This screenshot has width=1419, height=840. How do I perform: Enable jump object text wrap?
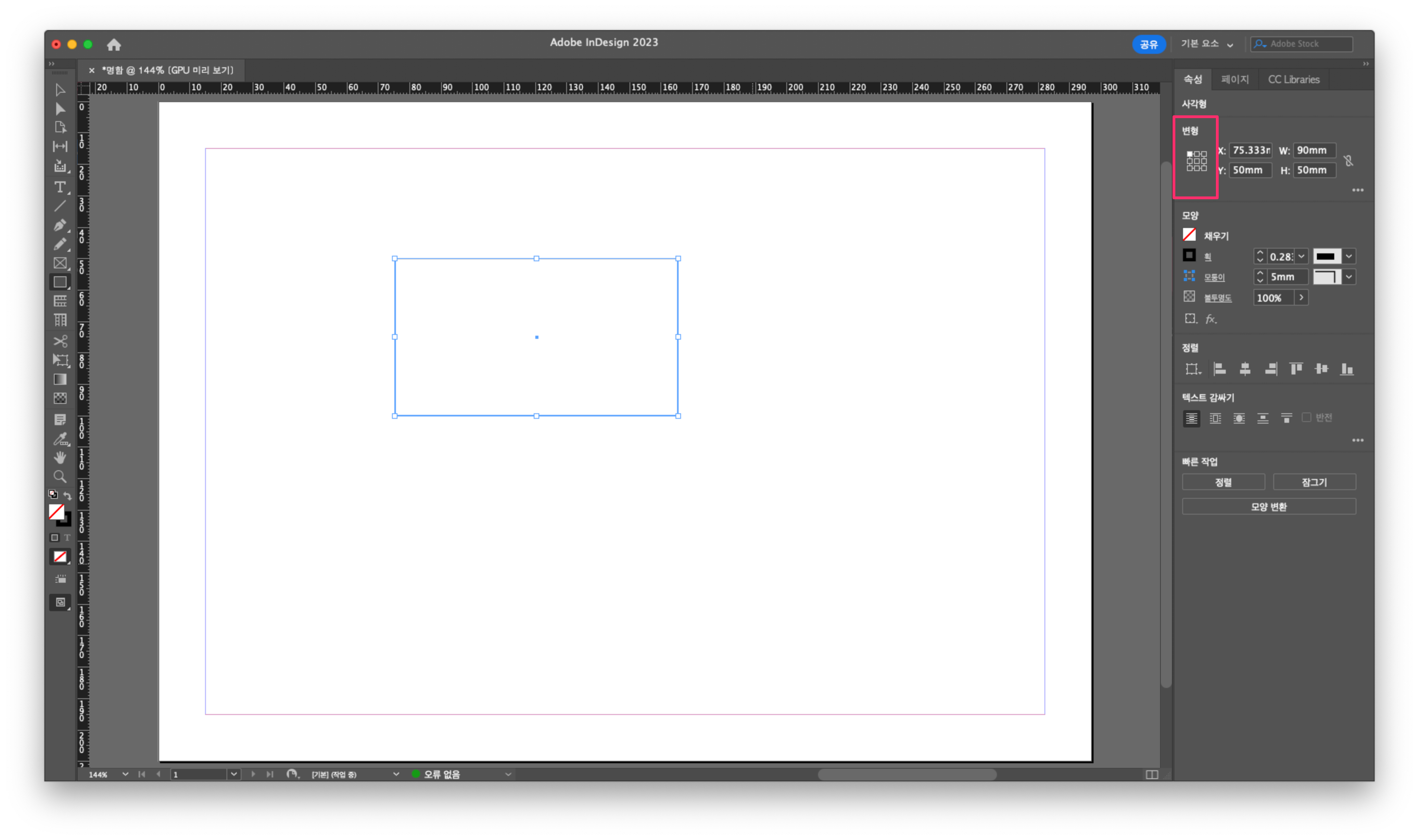tap(1263, 418)
